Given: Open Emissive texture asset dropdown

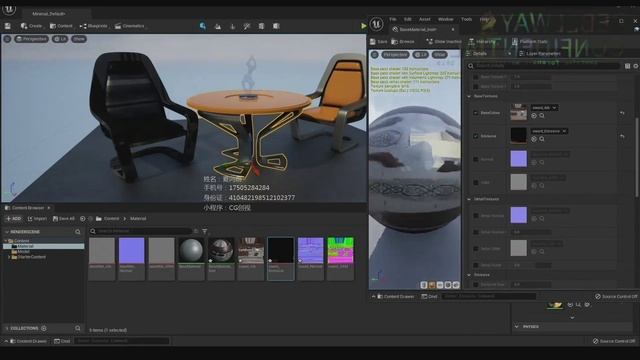Looking at the screenshot, I should (549, 131).
